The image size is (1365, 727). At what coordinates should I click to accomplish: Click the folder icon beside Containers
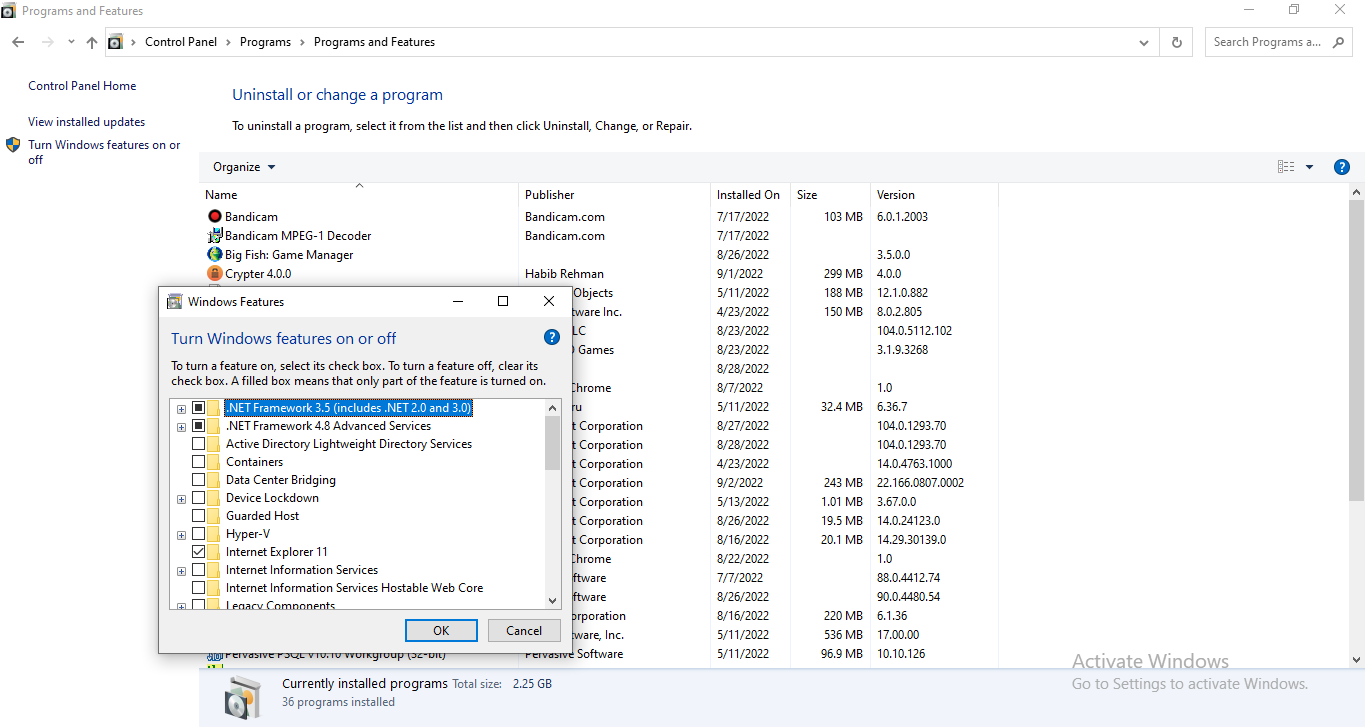(213, 462)
